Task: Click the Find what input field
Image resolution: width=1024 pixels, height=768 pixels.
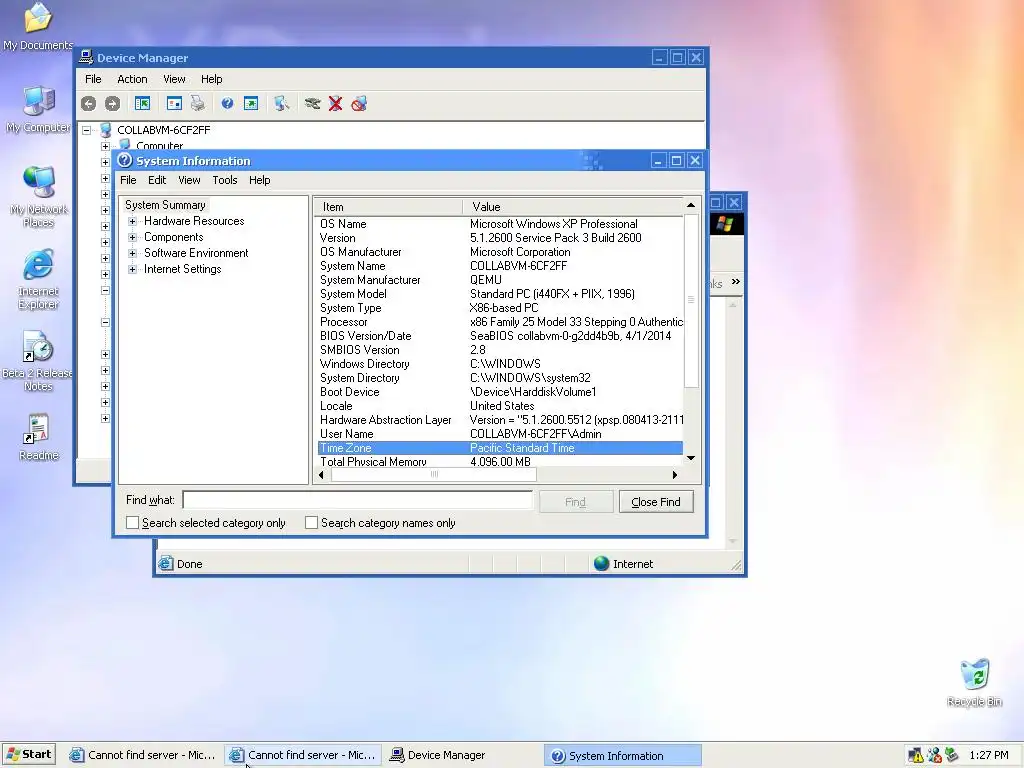Action: [358, 500]
